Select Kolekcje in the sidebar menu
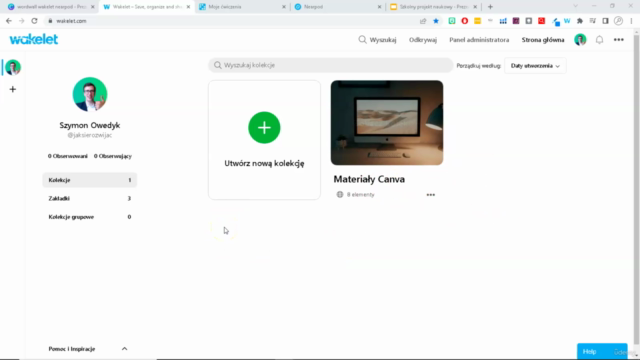This screenshot has width=640, height=360. click(89, 180)
